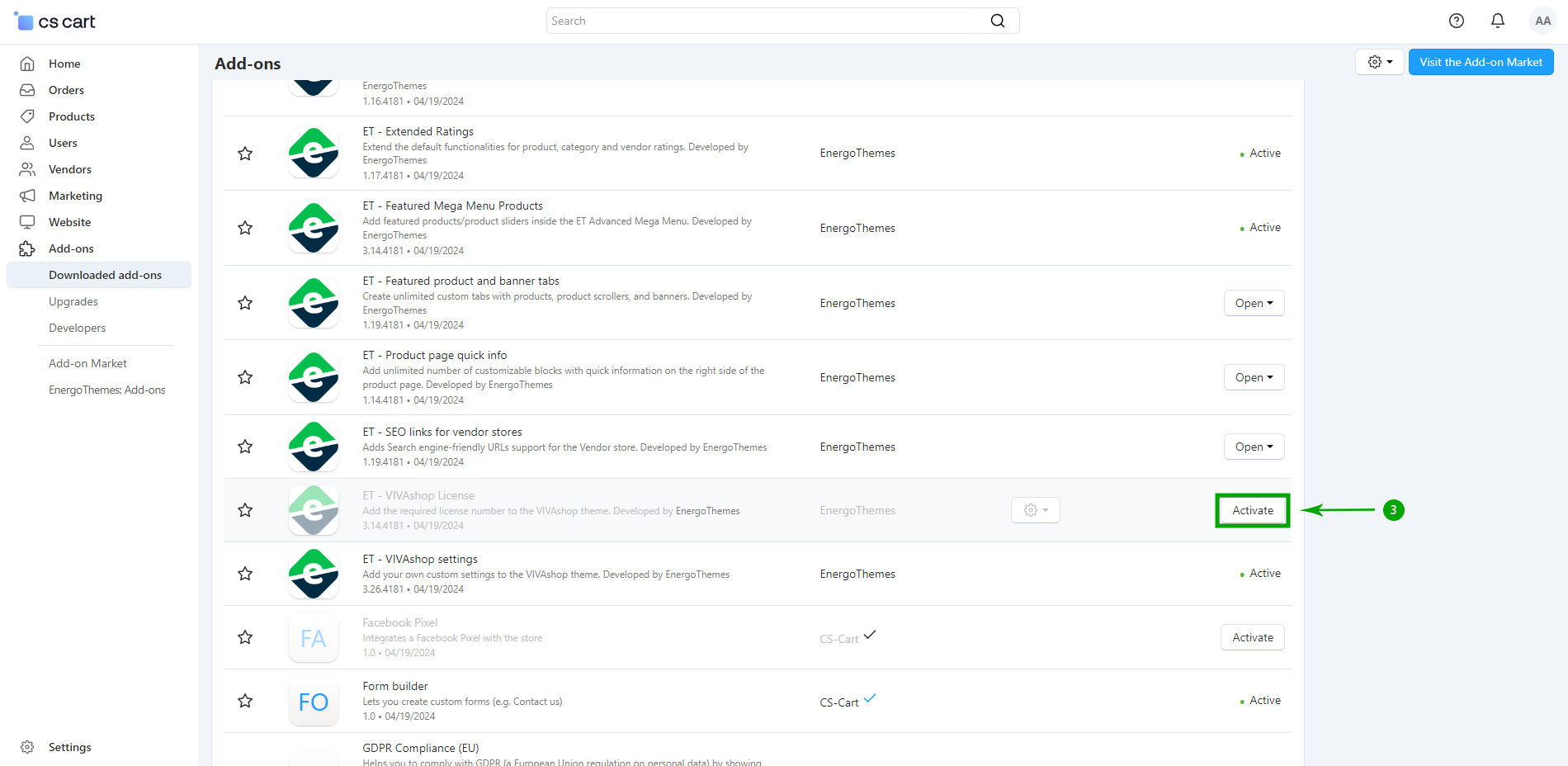The image size is (1568, 766).
Task: Open the gear dropdown beside Visit Add-on Market
Action: click(1379, 62)
